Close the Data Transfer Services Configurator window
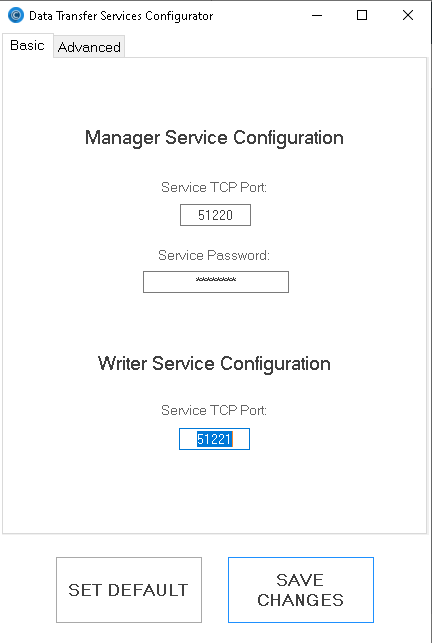The height and width of the screenshot is (643, 432). point(408,16)
